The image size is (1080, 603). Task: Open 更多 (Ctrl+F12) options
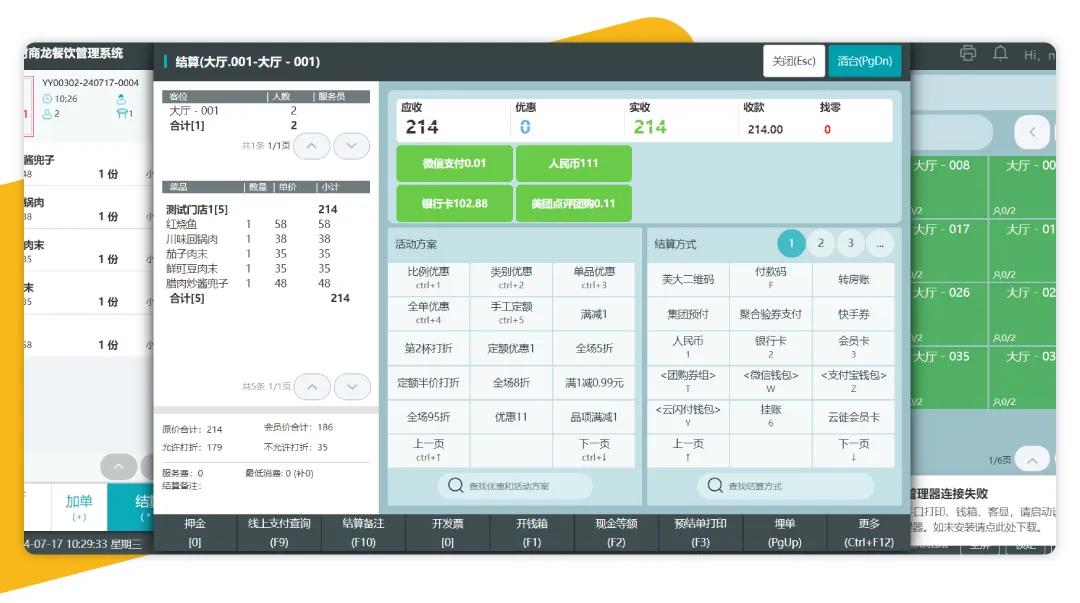[869, 533]
